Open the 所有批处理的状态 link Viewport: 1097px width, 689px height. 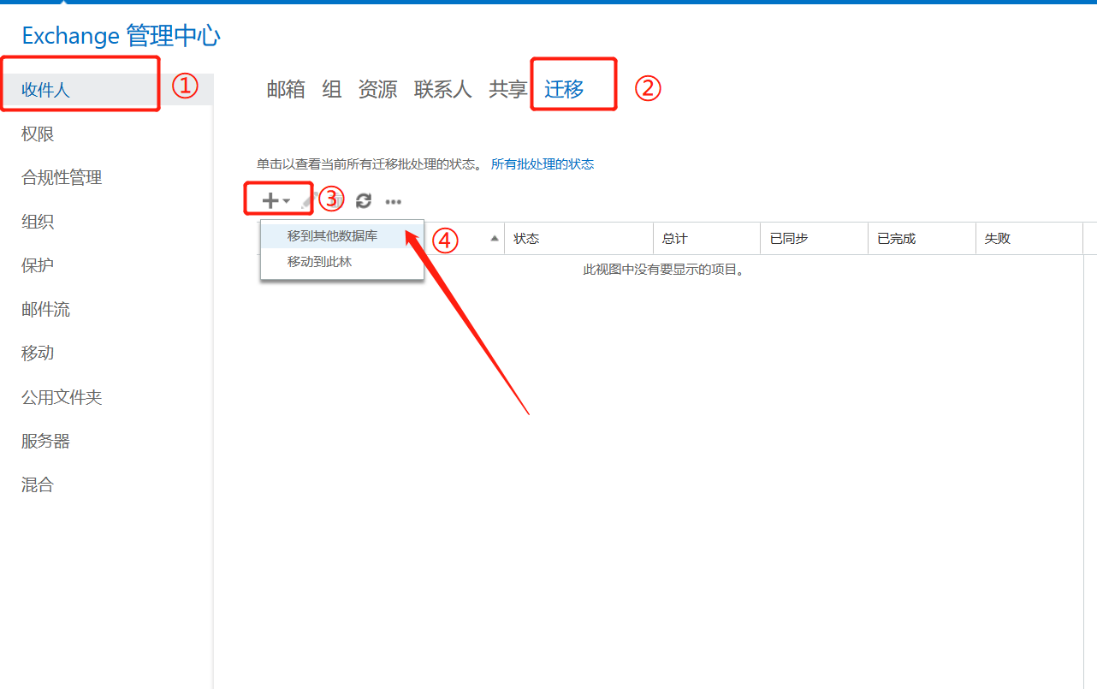[542, 164]
